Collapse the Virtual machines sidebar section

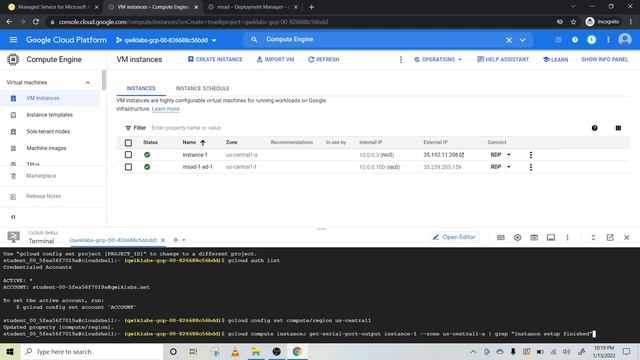coord(87,82)
